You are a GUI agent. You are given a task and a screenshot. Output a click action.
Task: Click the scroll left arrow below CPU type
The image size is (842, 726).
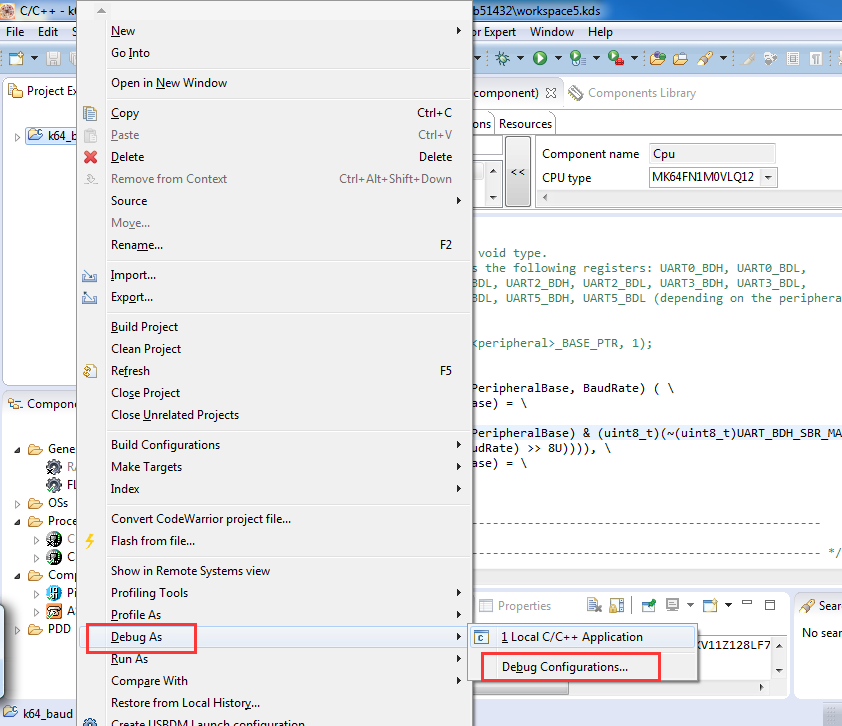(x=546, y=197)
